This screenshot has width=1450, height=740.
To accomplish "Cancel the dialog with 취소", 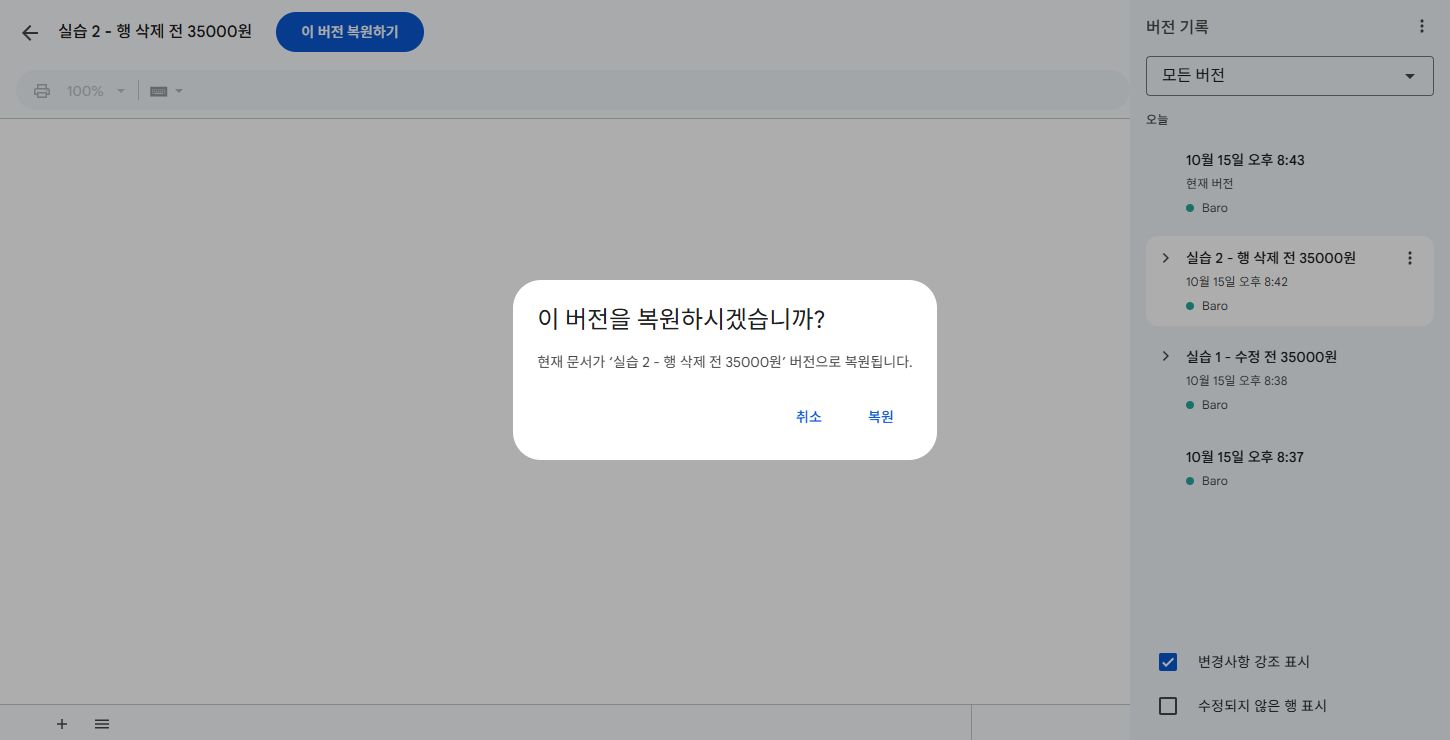I will 809,417.
